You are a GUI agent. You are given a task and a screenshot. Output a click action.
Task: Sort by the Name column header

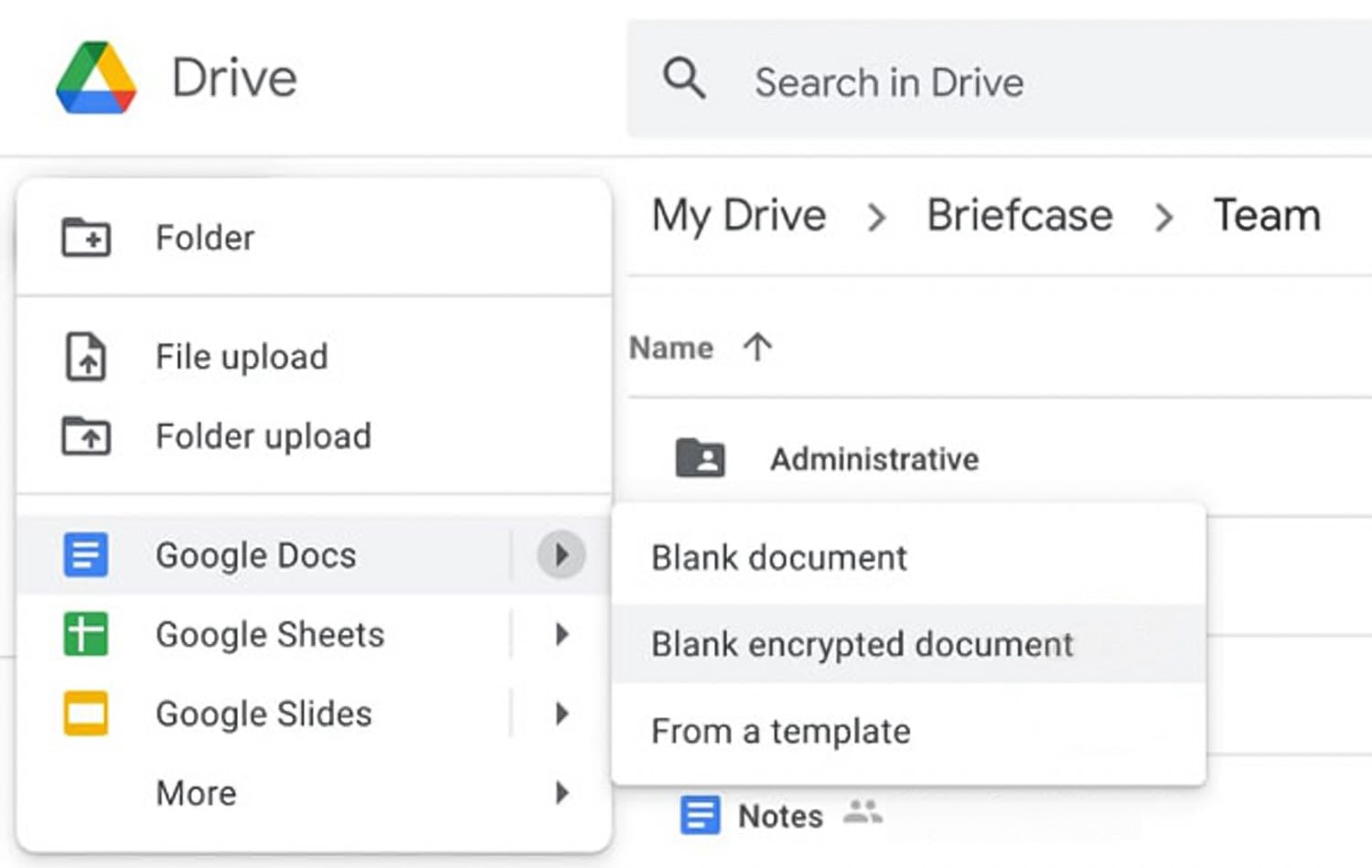671,348
